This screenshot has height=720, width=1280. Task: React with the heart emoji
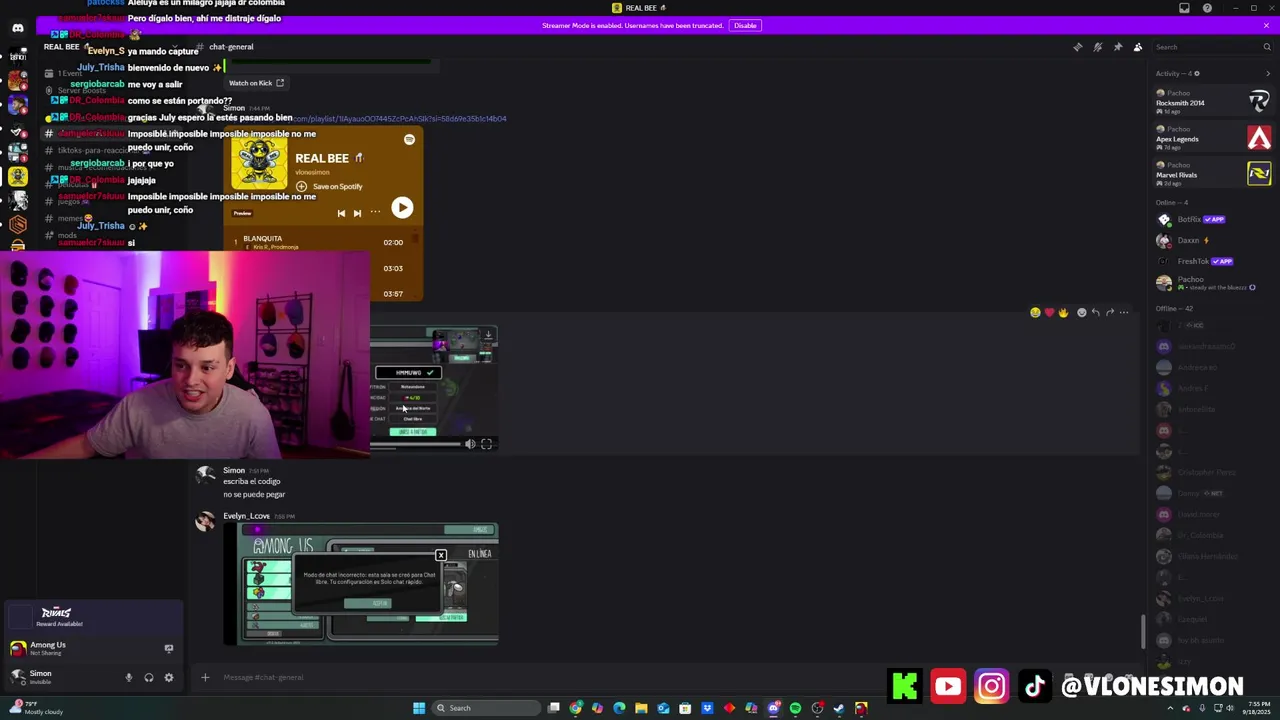(x=1048, y=313)
